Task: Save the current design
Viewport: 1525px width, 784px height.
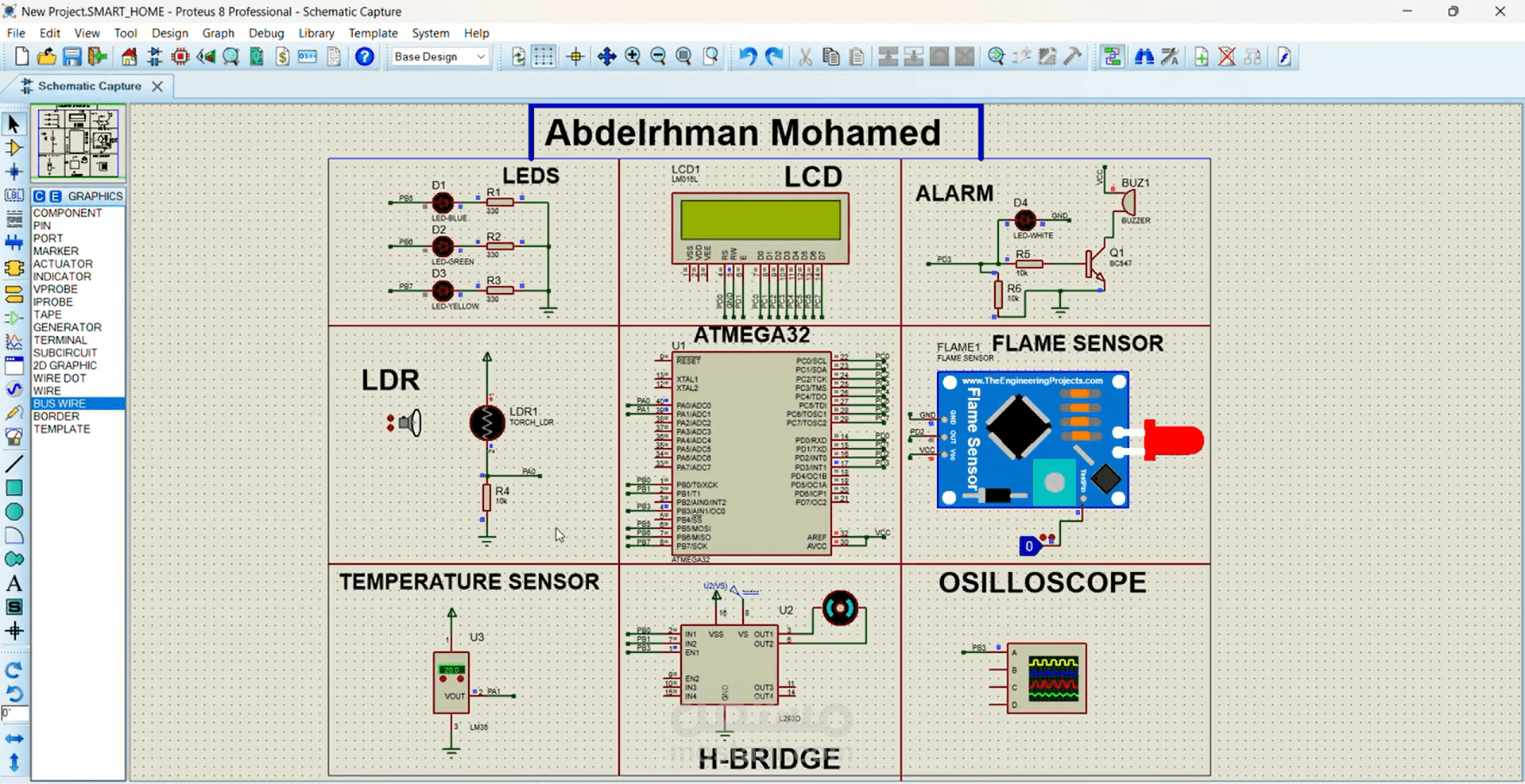Action: click(x=72, y=56)
